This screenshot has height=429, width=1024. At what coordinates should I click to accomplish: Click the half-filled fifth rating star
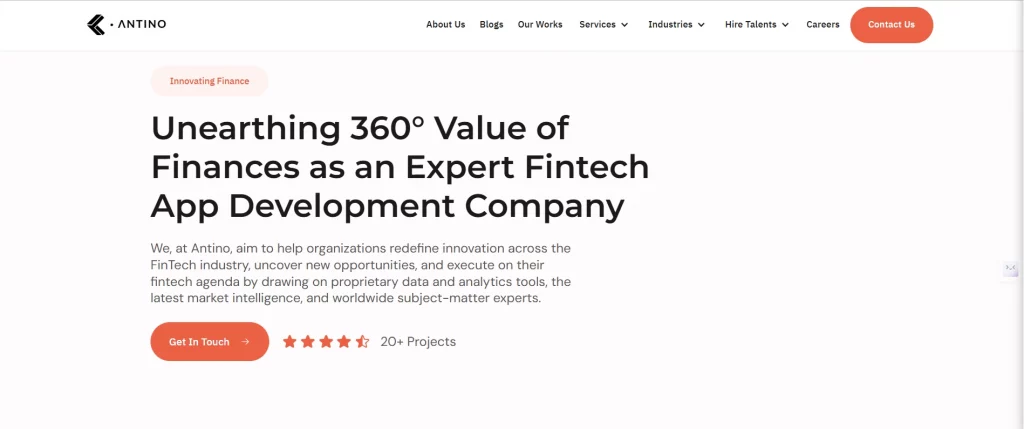[x=362, y=342]
